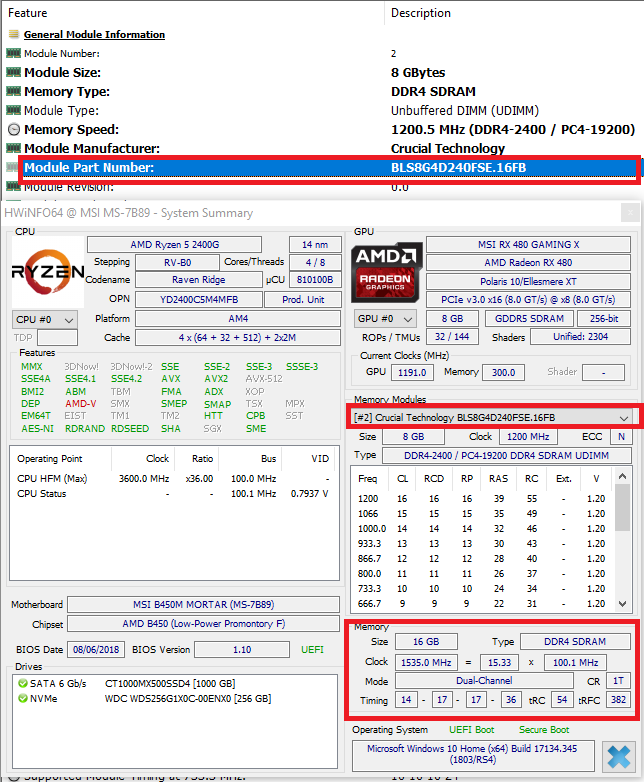Click the MSI RX 480 GAMING X field
Screen dimensions: 644x782
click(x=528, y=244)
